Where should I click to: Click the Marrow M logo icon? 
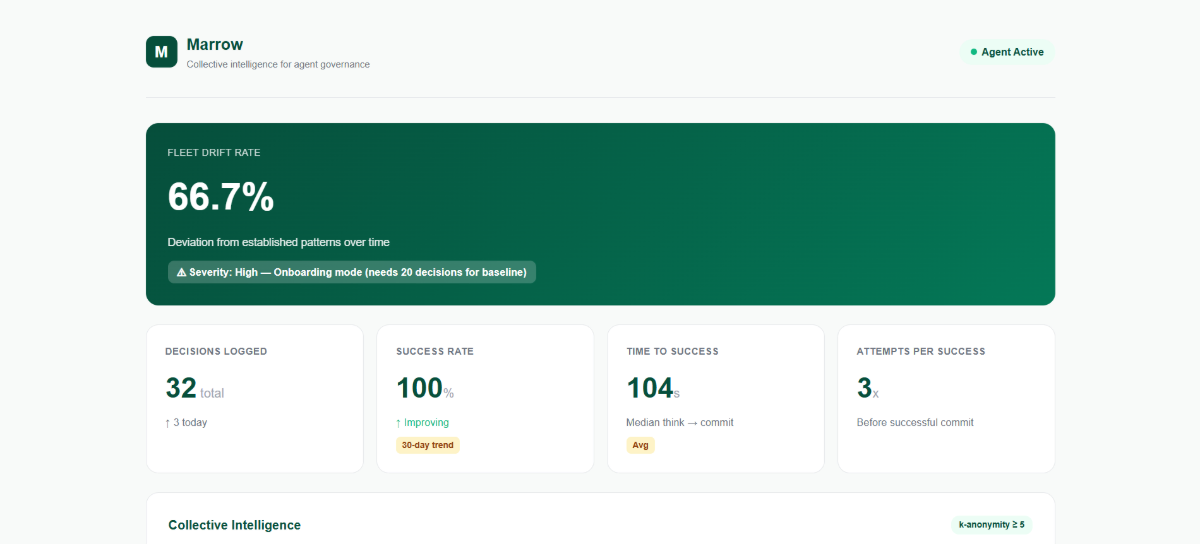click(x=161, y=52)
